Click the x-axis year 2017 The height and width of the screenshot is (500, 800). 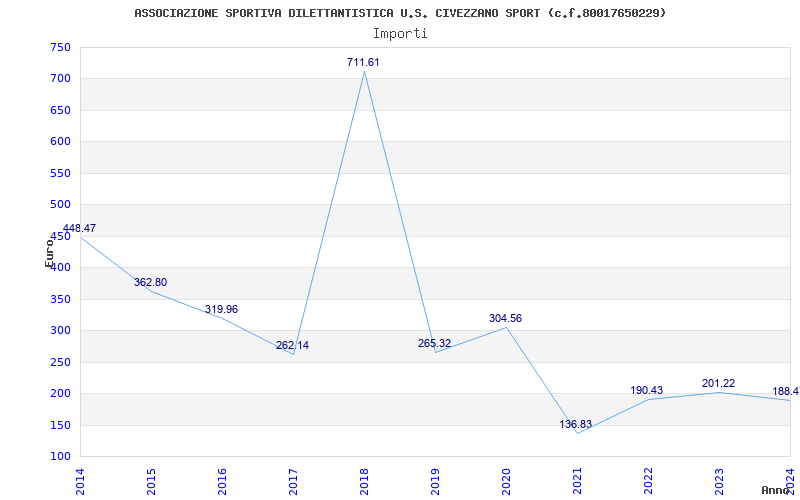coord(293,482)
